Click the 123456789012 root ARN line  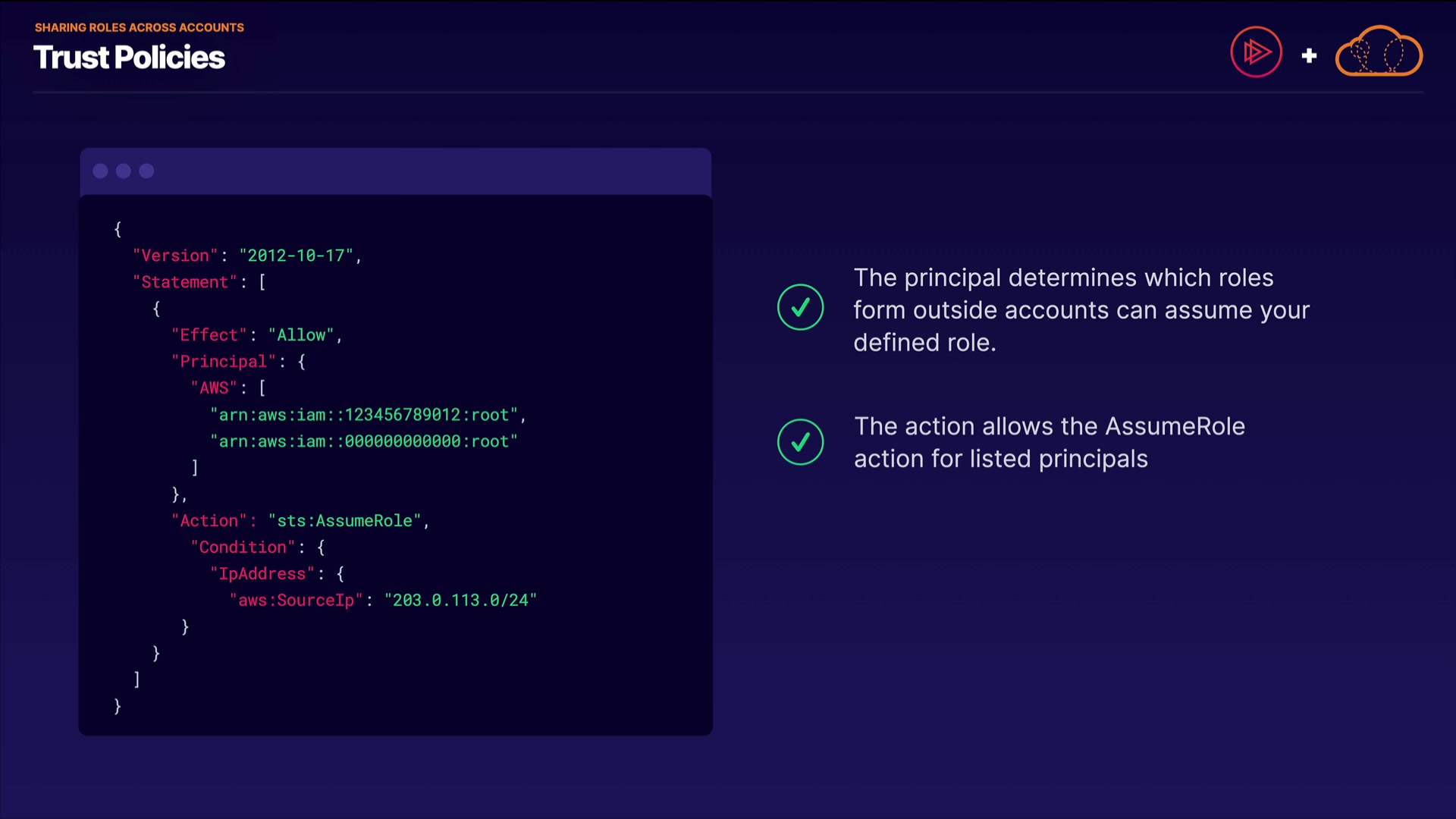pos(364,415)
